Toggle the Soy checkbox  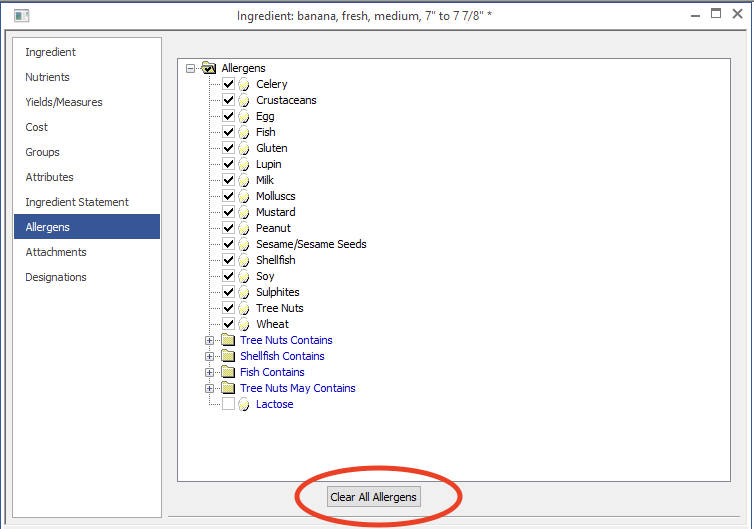pyautogui.click(x=228, y=276)
